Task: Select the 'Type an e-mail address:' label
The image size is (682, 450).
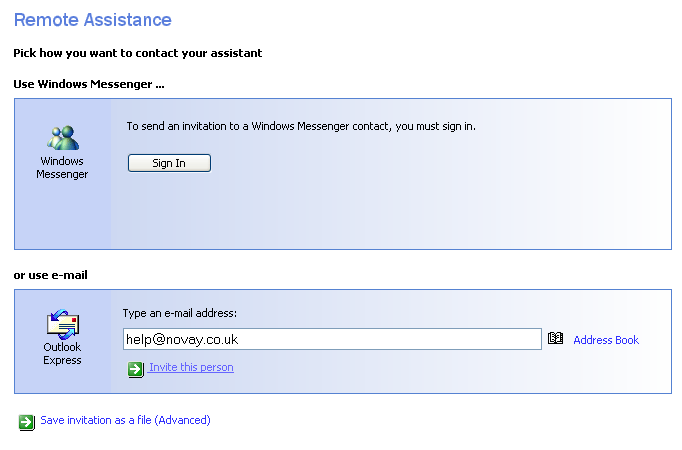Action: (179, 313)
